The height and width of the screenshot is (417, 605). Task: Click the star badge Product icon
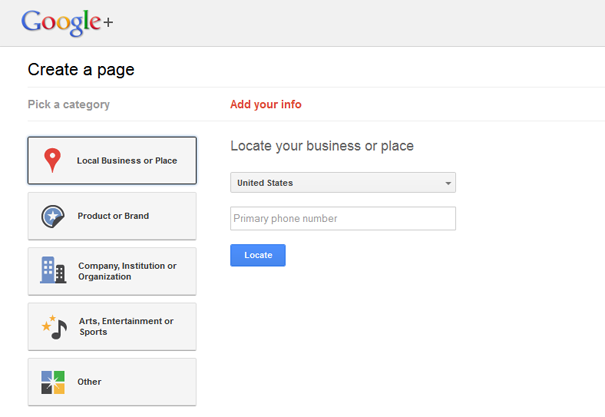[53, 216]
